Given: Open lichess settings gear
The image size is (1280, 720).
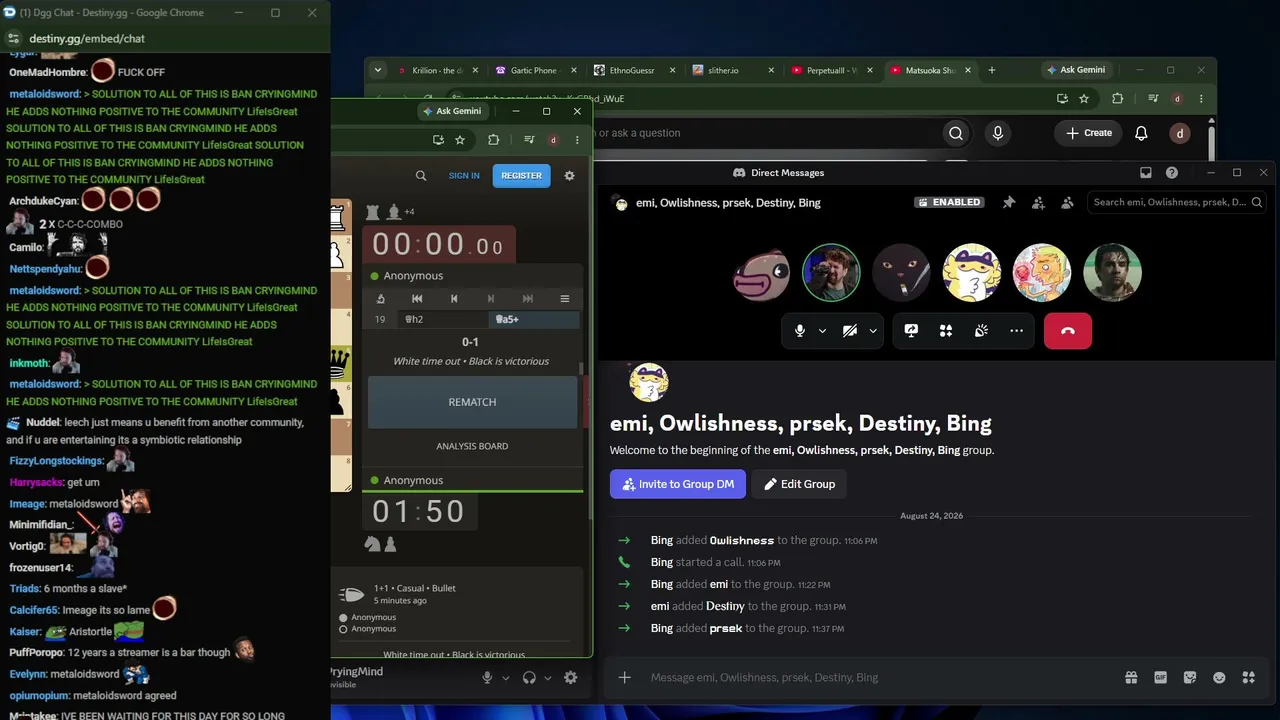Looking at the screenshot, I should 569,175.
